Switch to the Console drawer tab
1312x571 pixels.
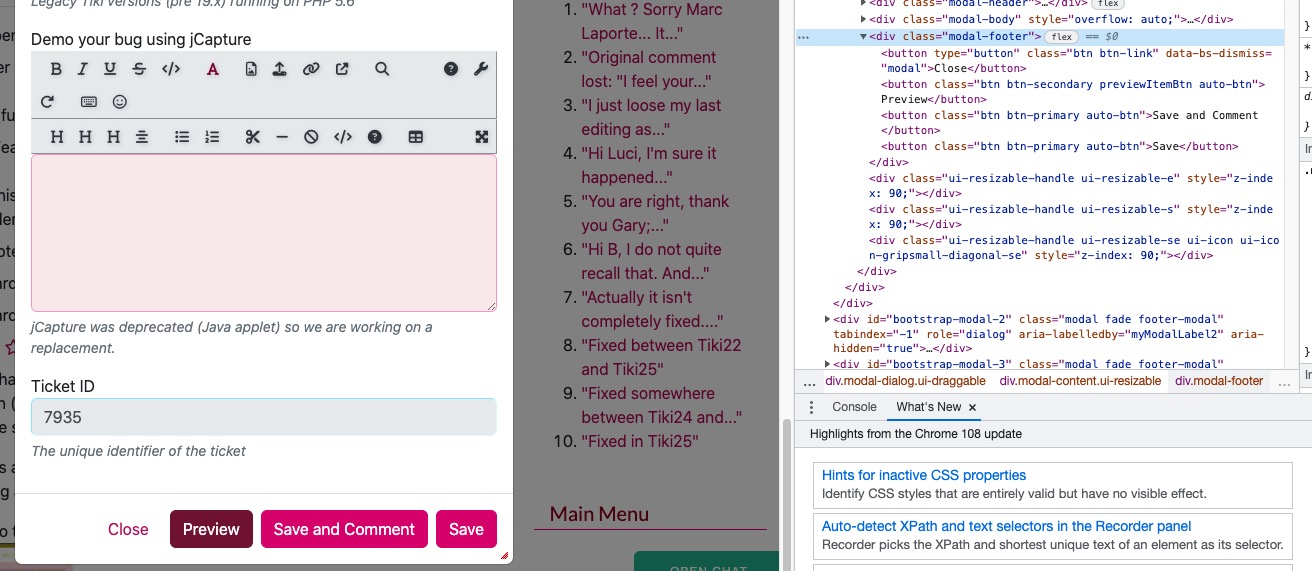854,407
